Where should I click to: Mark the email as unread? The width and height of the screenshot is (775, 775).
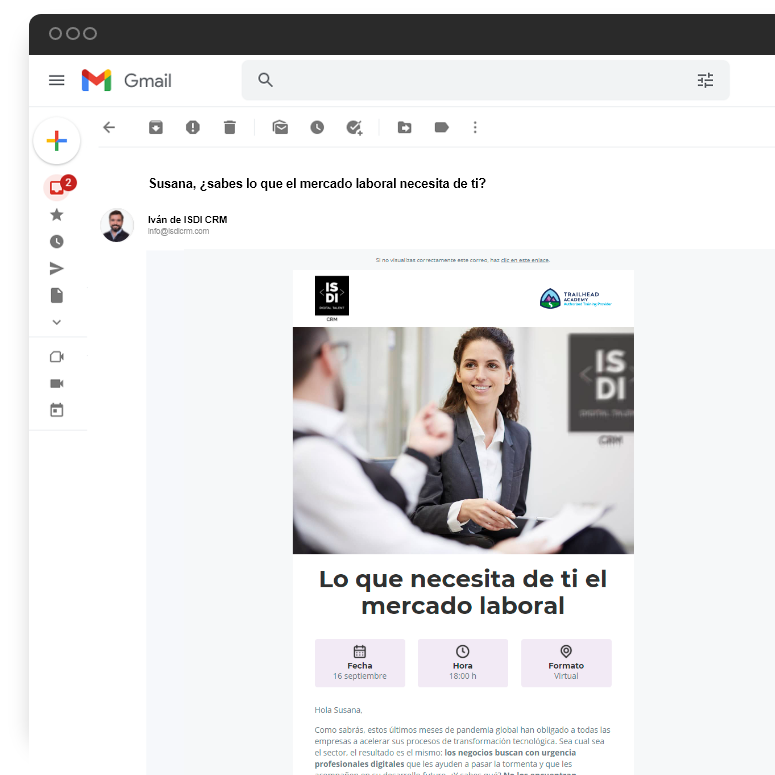pyautogui.click(x=280, y=128)
